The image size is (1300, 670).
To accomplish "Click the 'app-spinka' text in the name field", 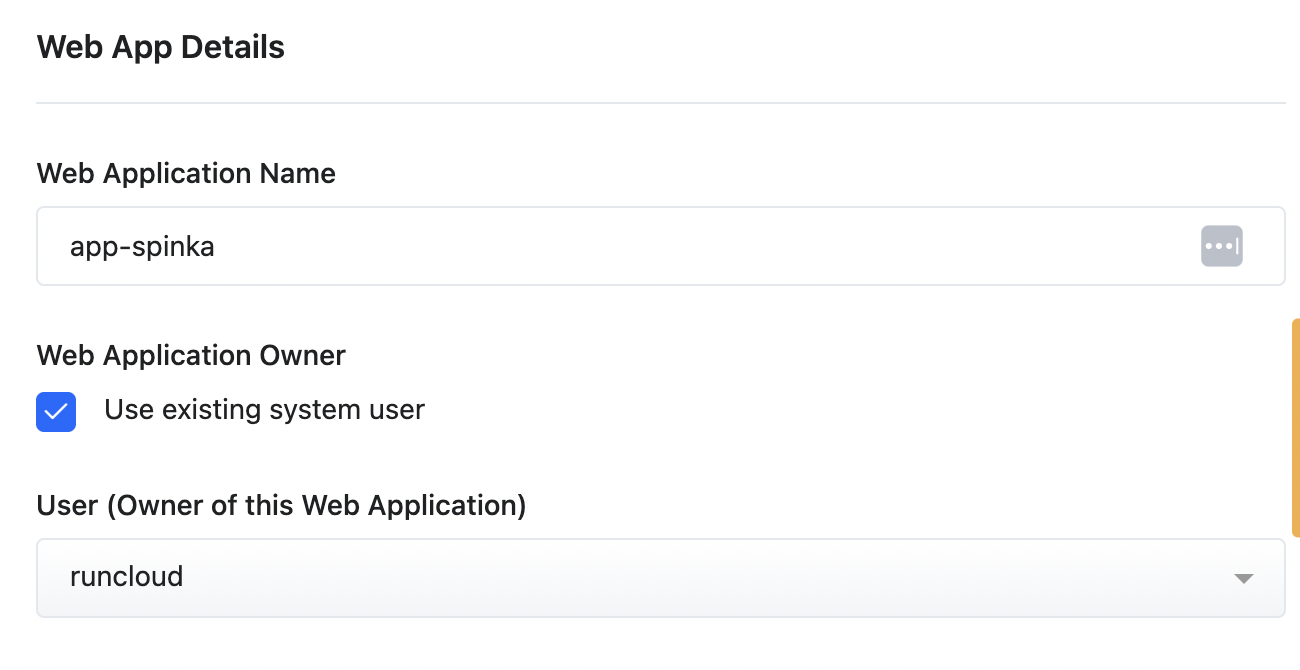I will 142,246.
